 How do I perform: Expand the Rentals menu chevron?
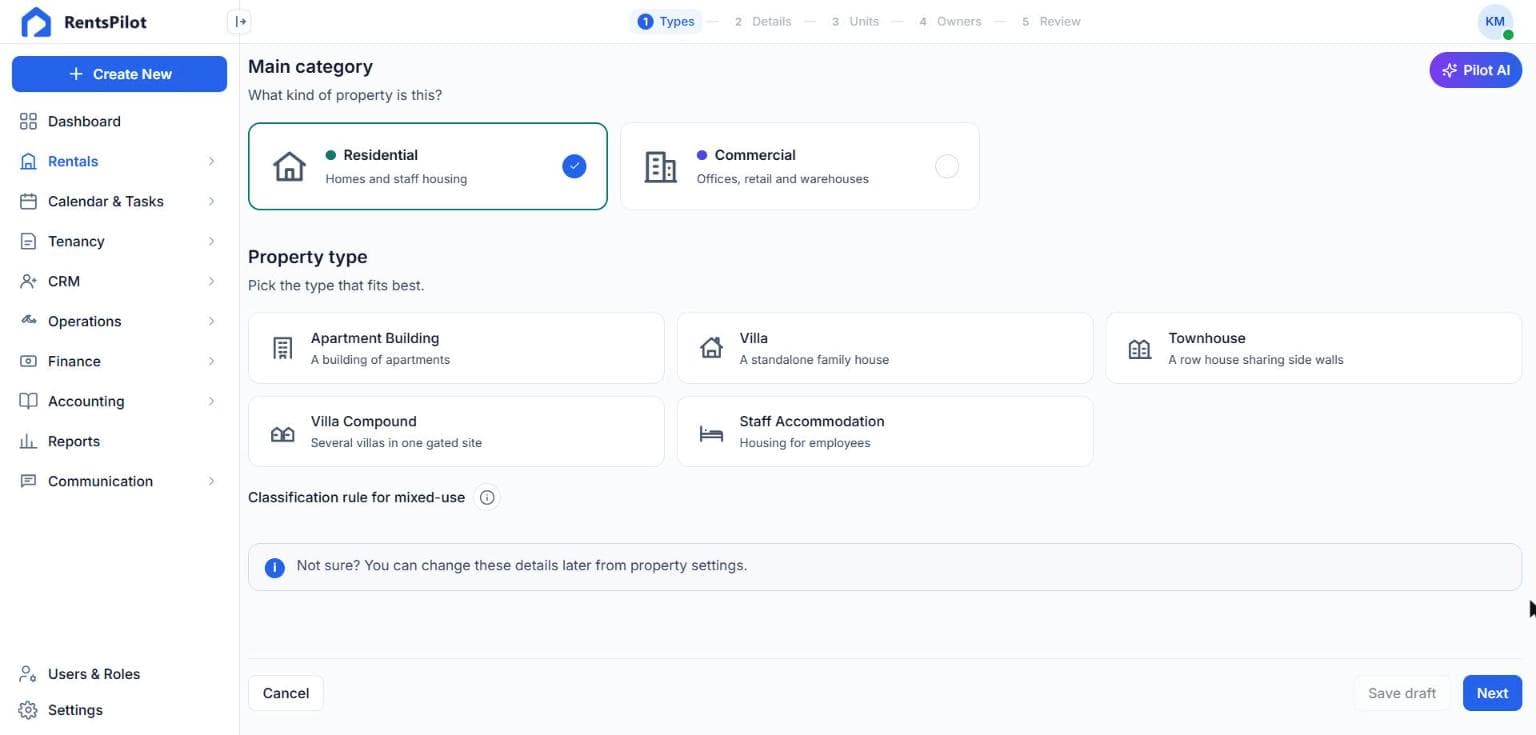point(211,161)
